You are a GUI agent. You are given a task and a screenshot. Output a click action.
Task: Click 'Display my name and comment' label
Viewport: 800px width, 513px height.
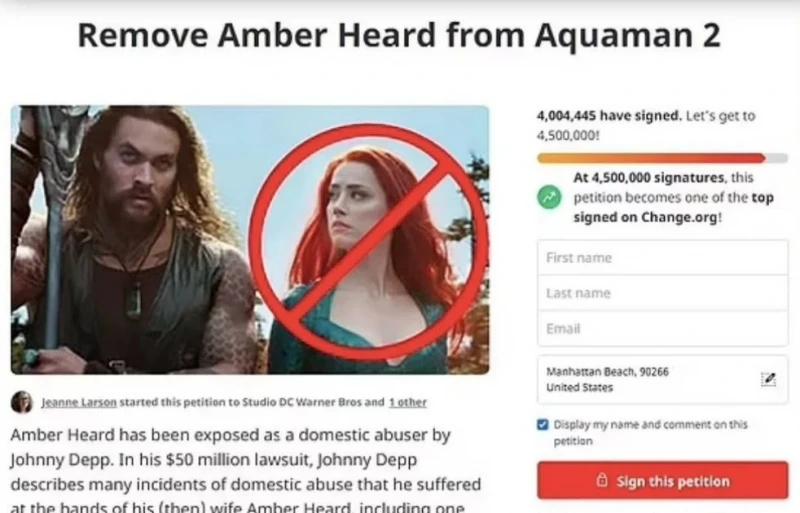pyautogui.click(x=651, y=432)
